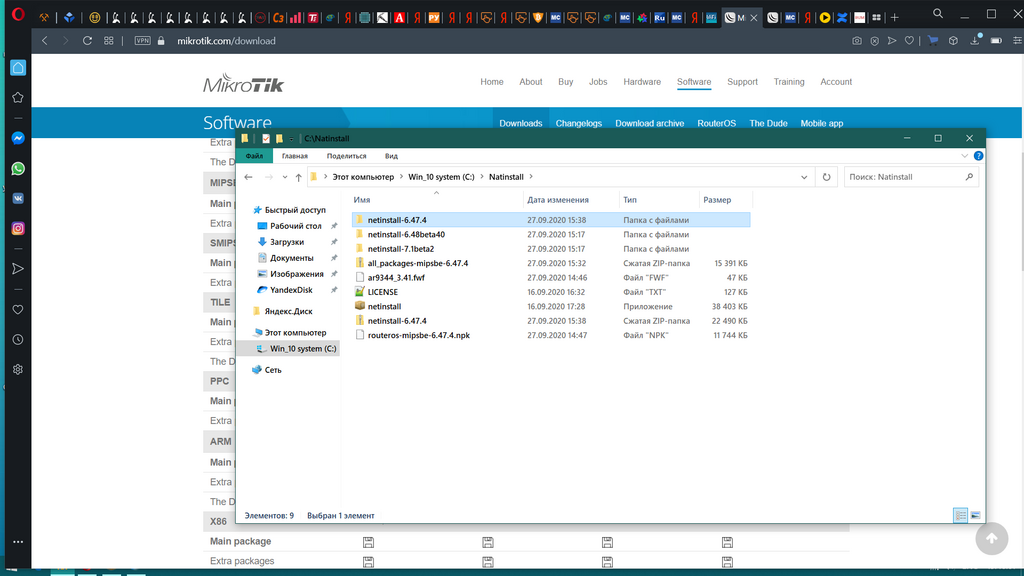Select the netinstall application file
Image resolution: width=1024 pixels, height=576 pixels.
384,306
